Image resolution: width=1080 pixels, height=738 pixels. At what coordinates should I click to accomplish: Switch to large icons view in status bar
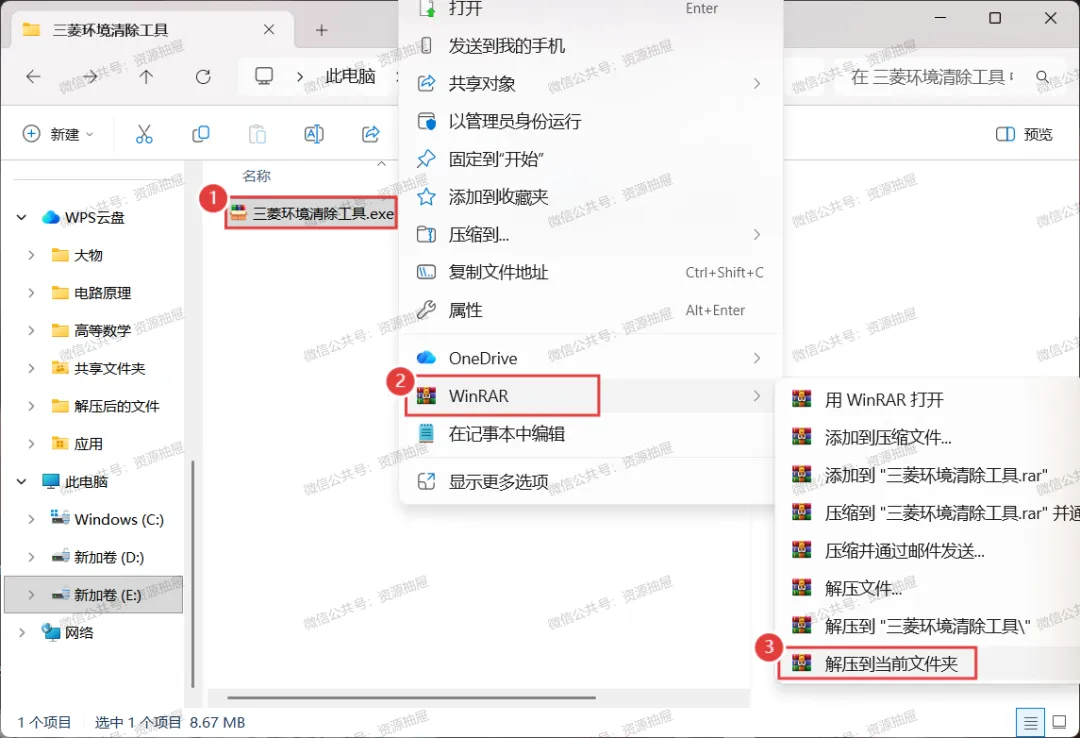click(x=1059, y=723)
